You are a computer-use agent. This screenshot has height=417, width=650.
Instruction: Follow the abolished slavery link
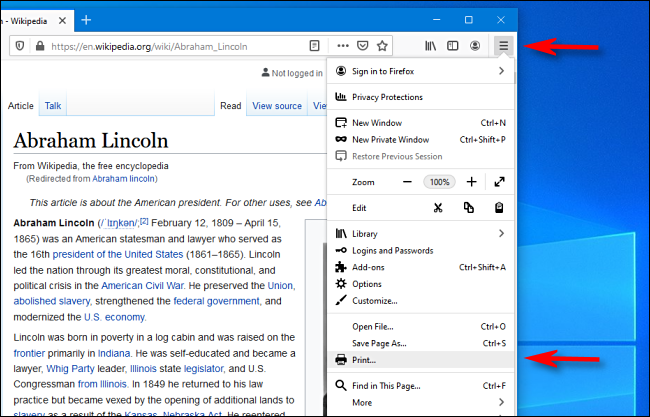(x=51, y=301)
